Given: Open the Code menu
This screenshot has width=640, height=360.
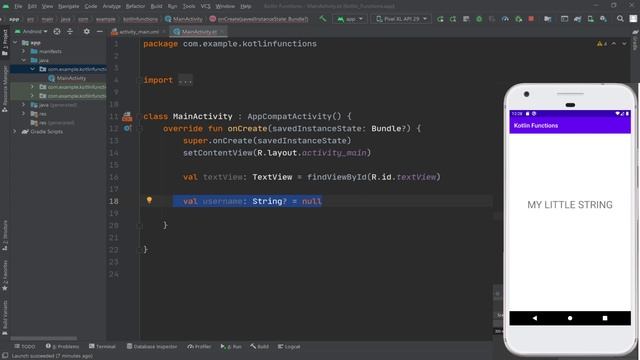Looking at the screenshot, I should click(x=91, y=6).
